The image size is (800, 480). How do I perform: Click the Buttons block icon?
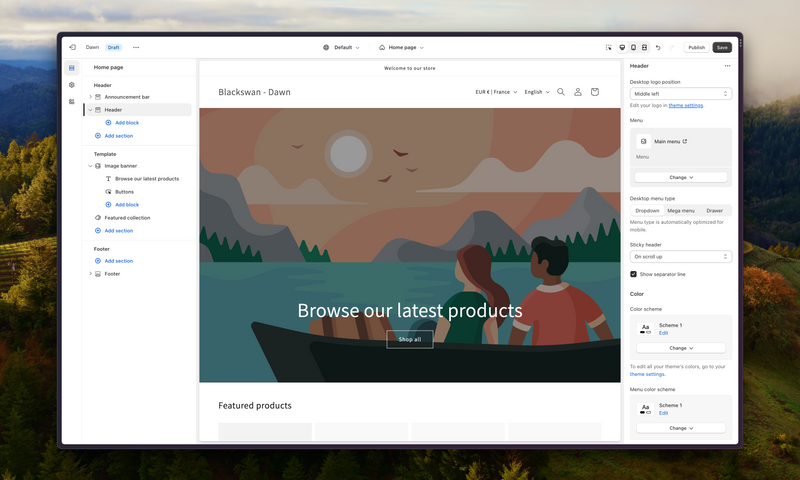[108, 192]
